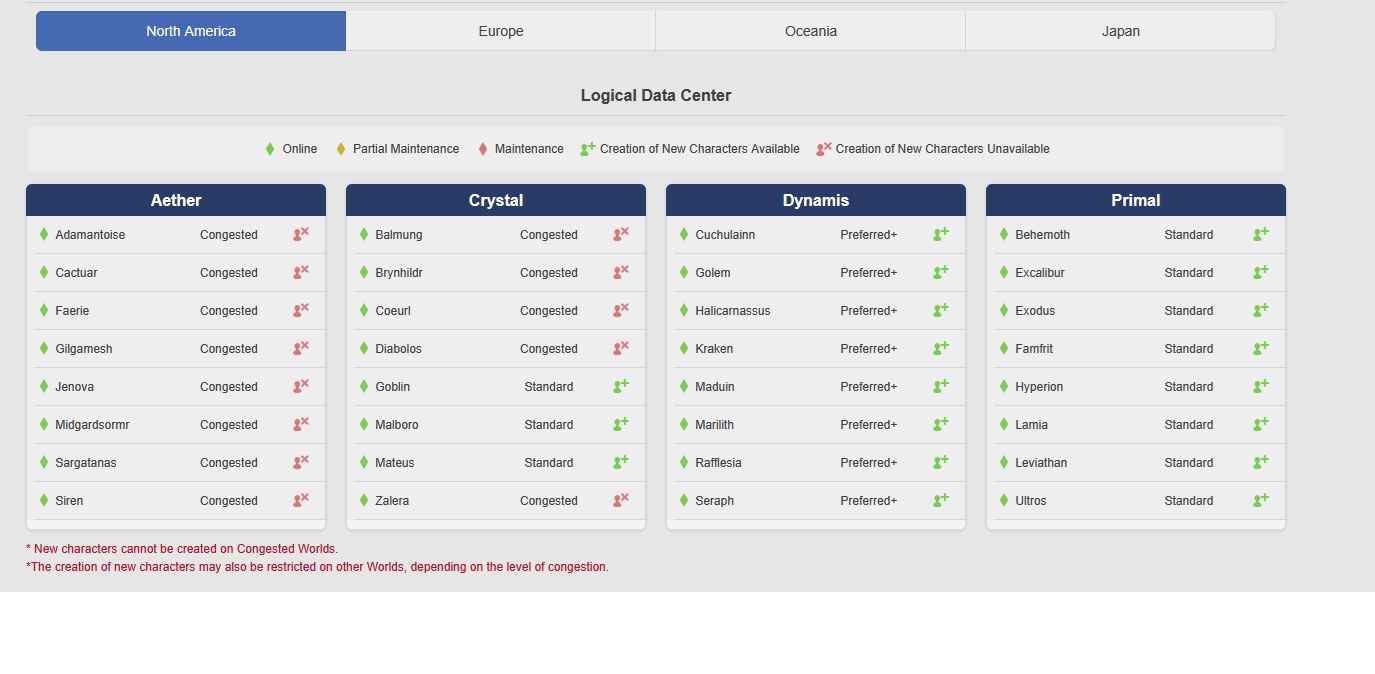Click the character creation available icon for Halicarnassus
This screenshot has height=674, width=1375.
coord(941,310)
